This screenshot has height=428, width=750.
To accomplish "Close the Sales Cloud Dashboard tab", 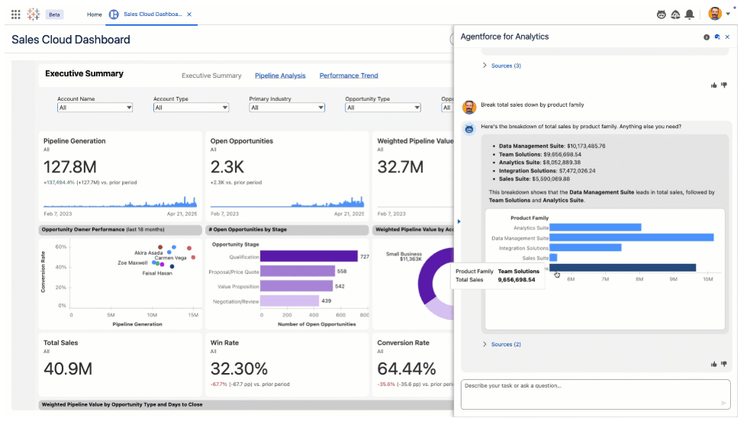I will point(189,15).
